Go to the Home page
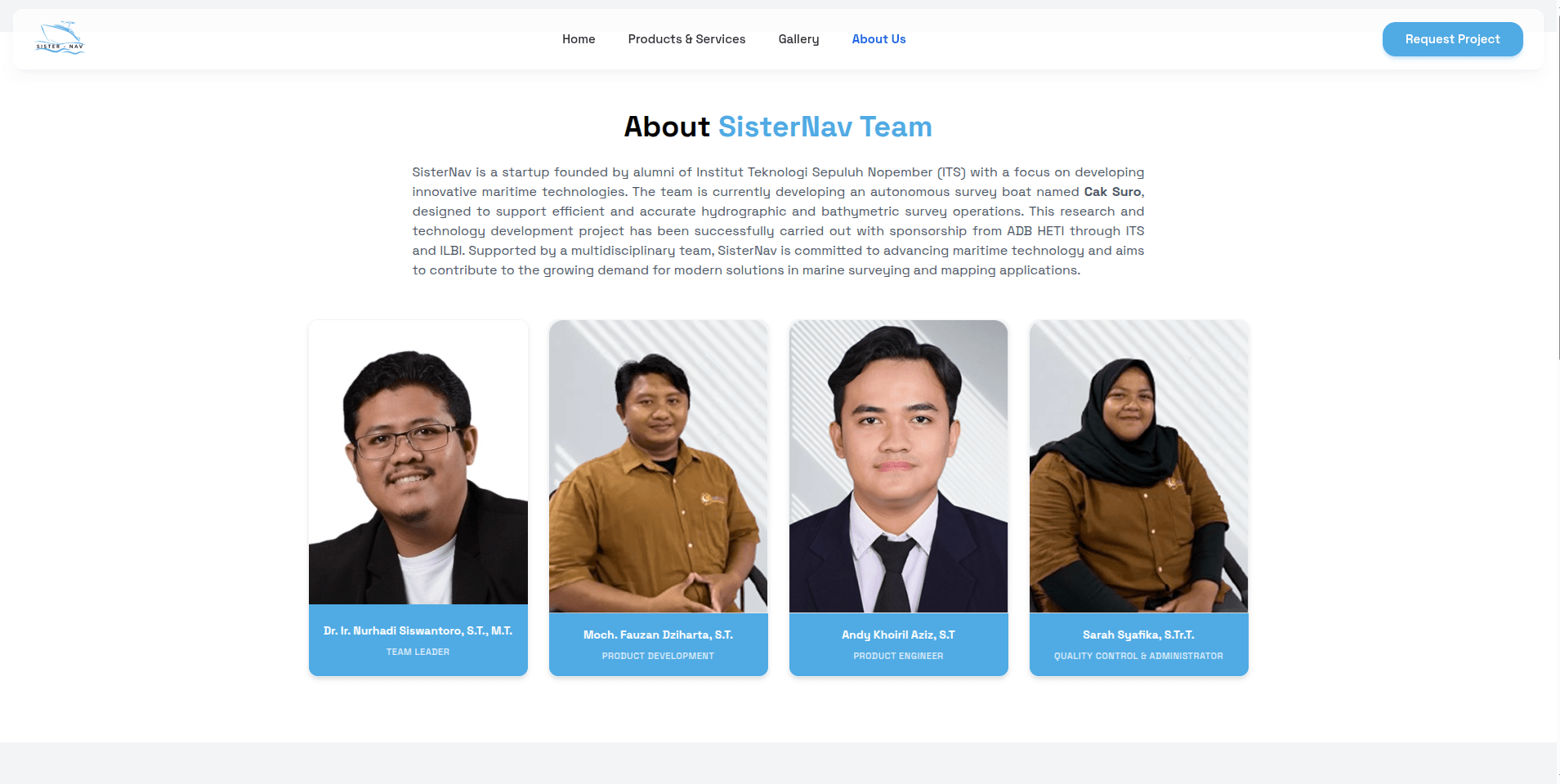 (x=579, y=39)
